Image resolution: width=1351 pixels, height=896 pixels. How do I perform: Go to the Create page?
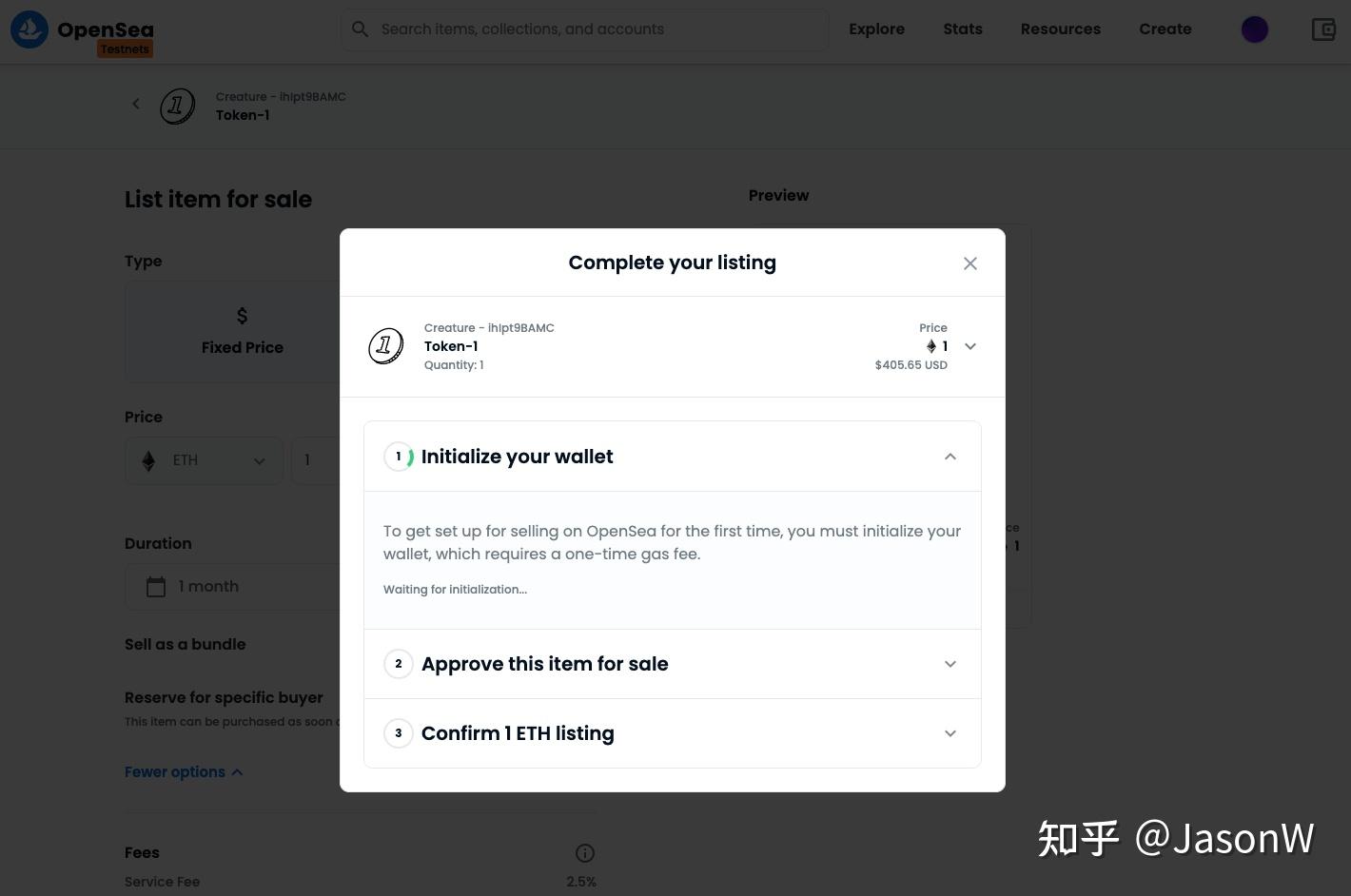coord(1165,29)
